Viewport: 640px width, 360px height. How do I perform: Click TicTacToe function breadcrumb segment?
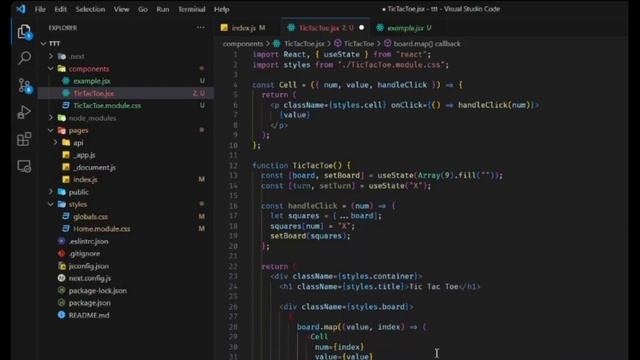[358, 44]
